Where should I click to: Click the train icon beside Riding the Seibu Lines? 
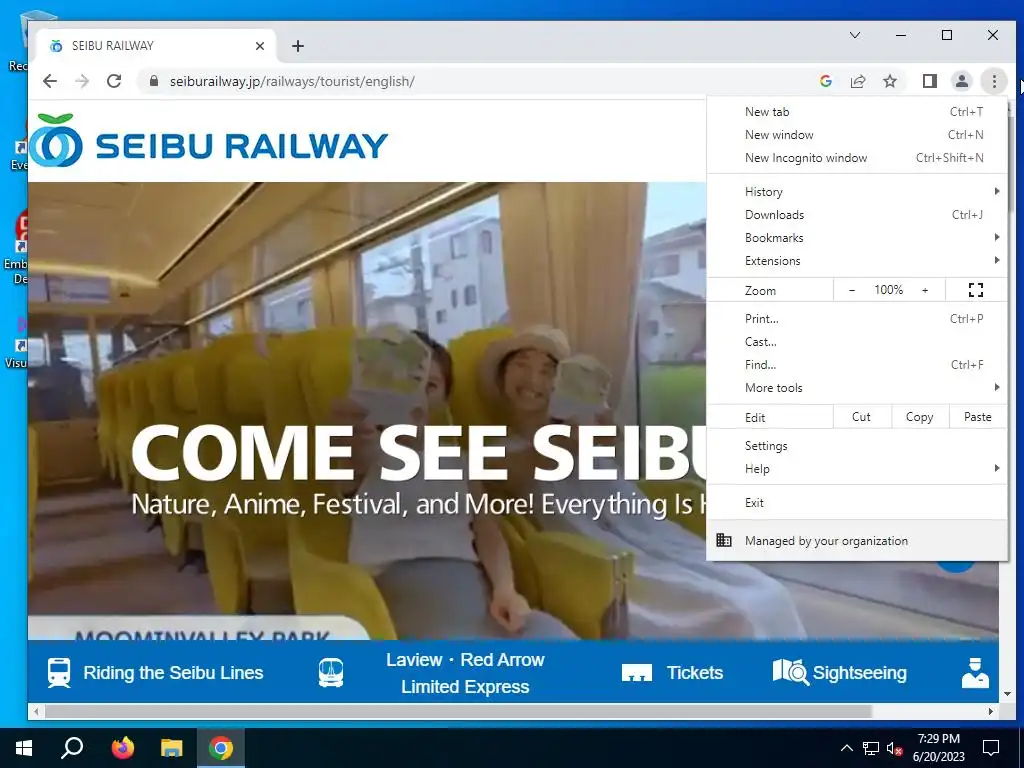[59, 673]
